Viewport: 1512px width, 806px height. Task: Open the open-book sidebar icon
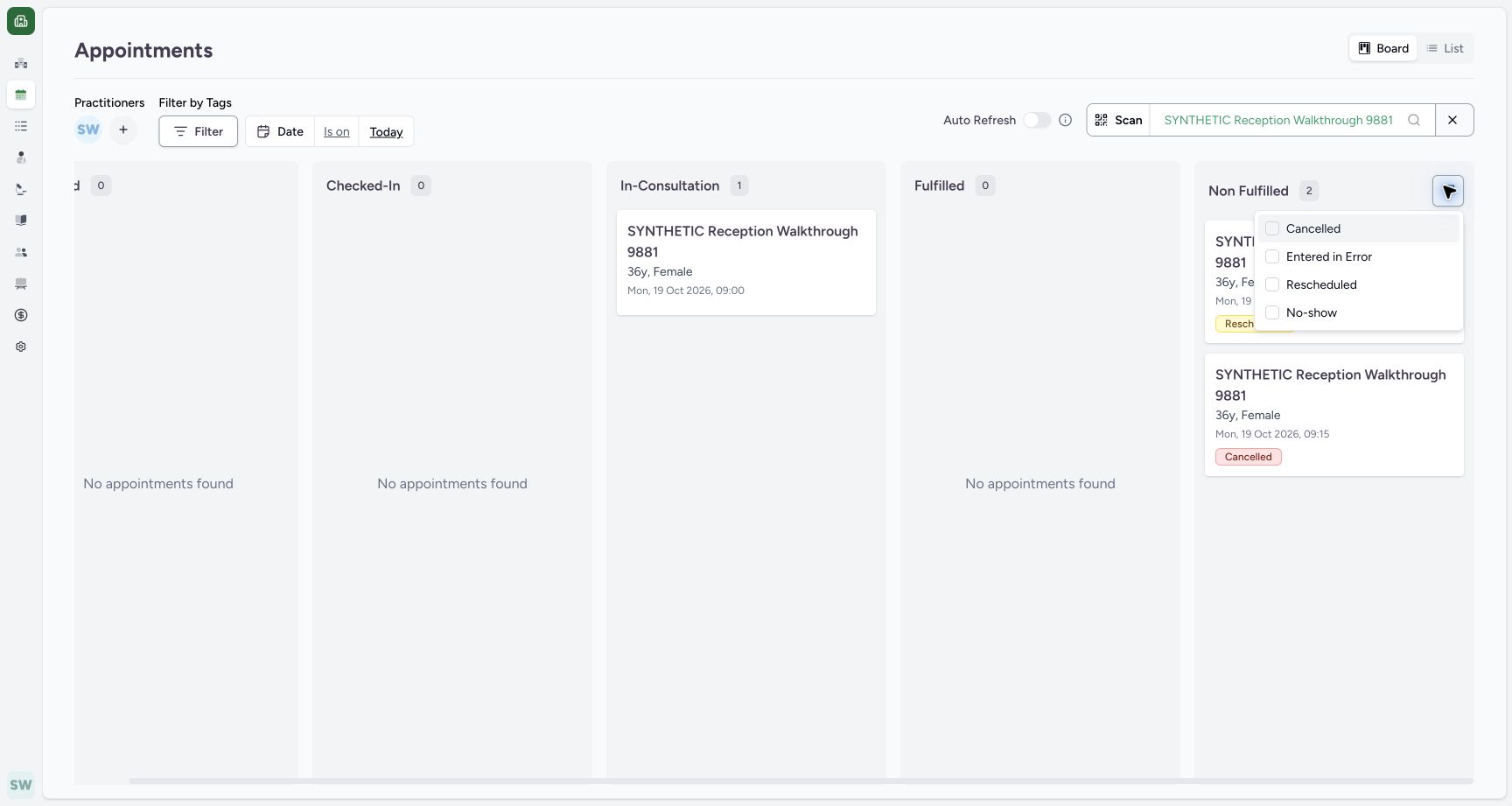tap(21, 221)
